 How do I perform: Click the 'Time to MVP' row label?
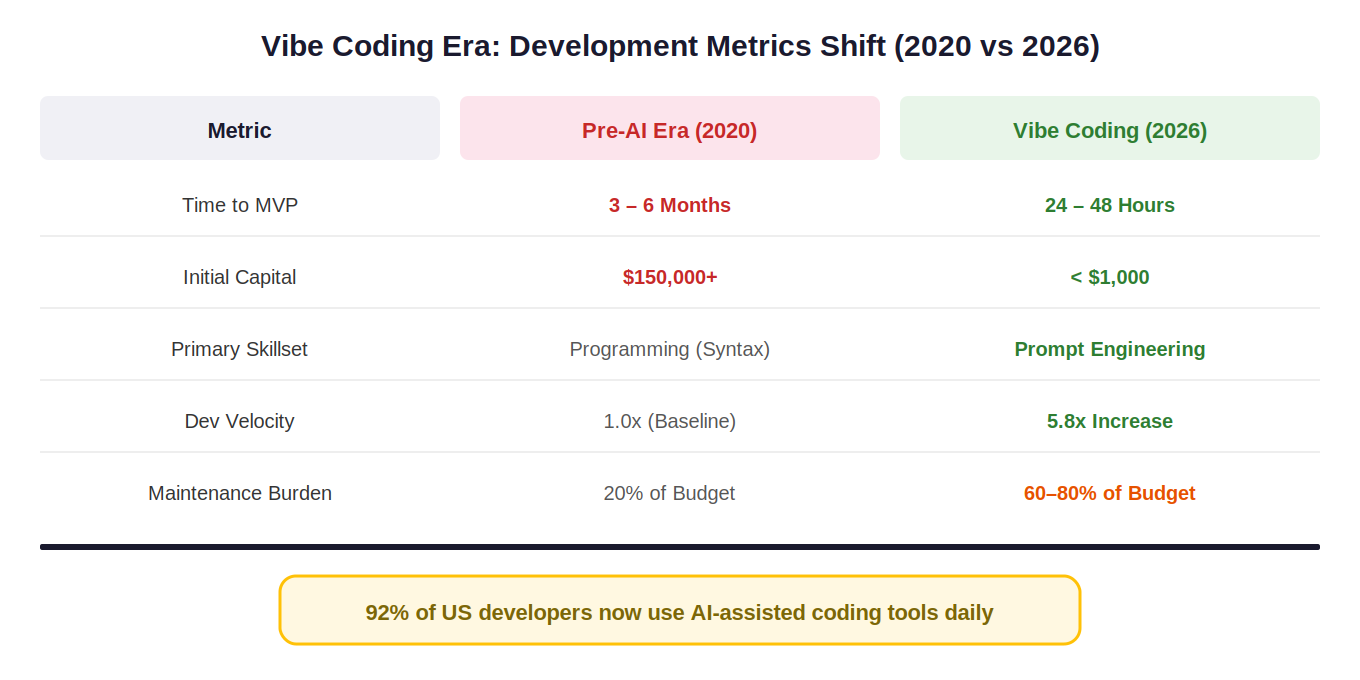[x=240, y=205]
